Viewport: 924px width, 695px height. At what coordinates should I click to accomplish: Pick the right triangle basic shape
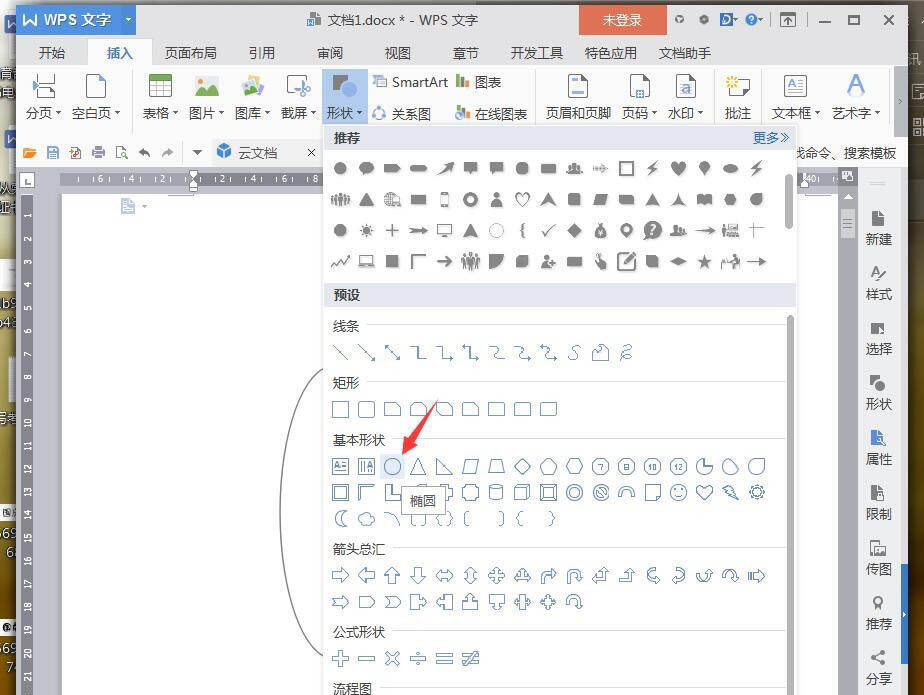[x=444, y=466]
